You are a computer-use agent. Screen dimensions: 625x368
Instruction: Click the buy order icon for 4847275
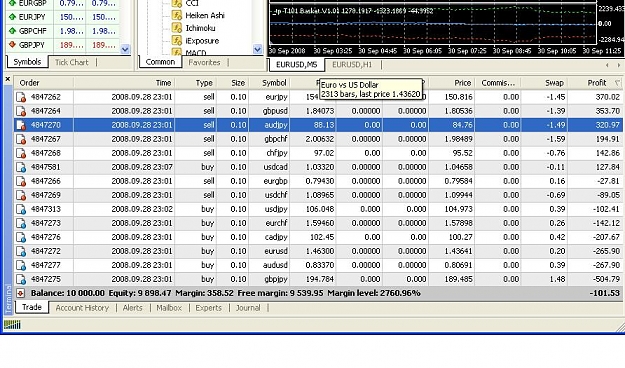21,279
